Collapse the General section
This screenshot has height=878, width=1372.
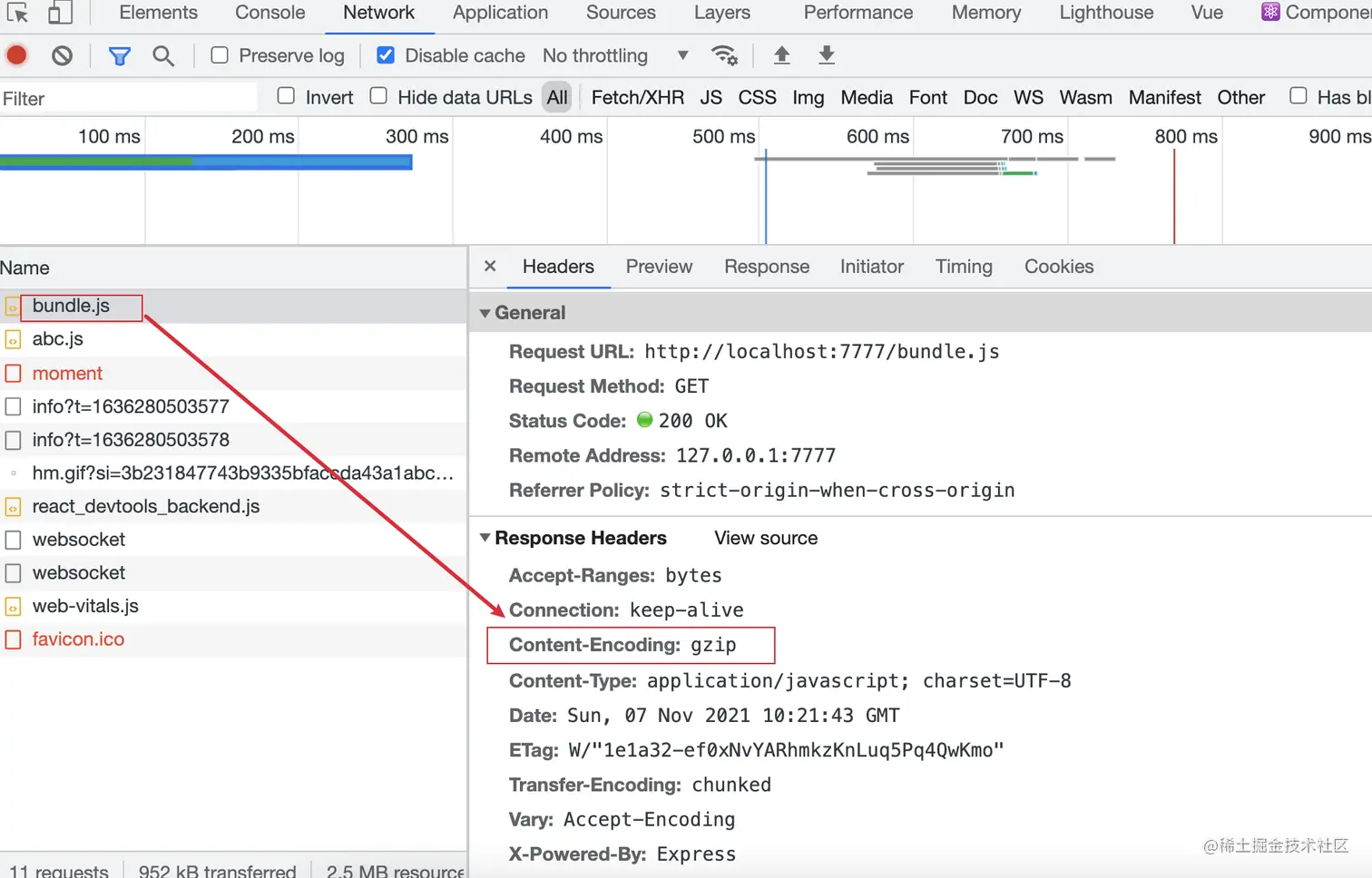485,313
